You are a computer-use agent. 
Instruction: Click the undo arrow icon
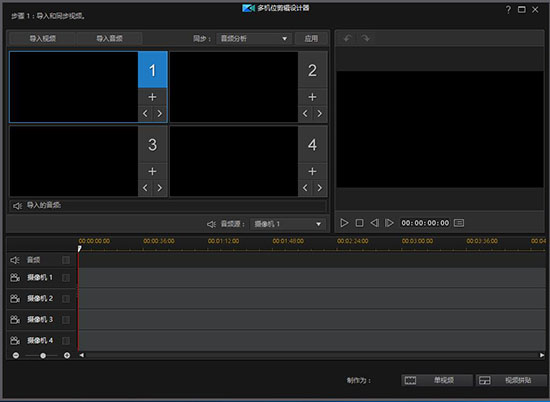348,38
